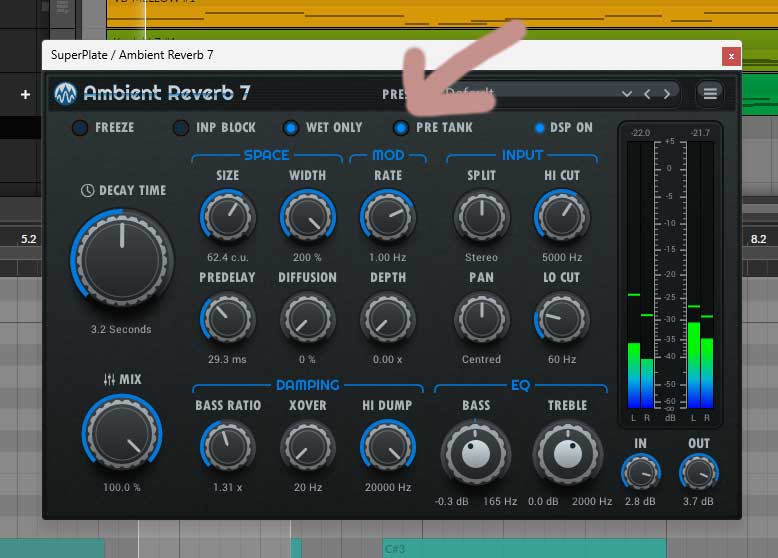Click the 0.0 dB treble gain value

543,501
